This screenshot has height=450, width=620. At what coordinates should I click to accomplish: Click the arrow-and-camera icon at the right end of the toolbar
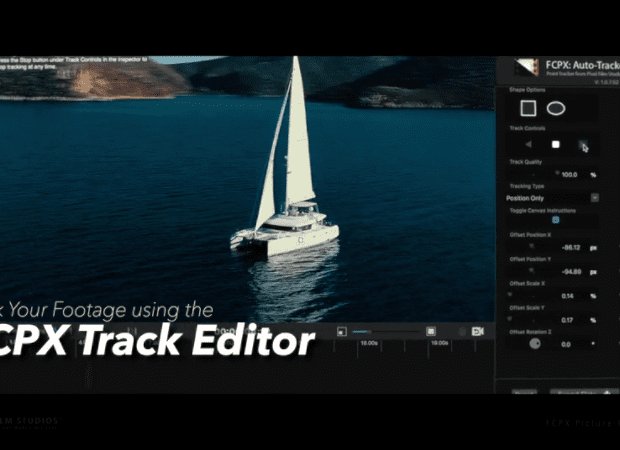(x=478, y=331)
